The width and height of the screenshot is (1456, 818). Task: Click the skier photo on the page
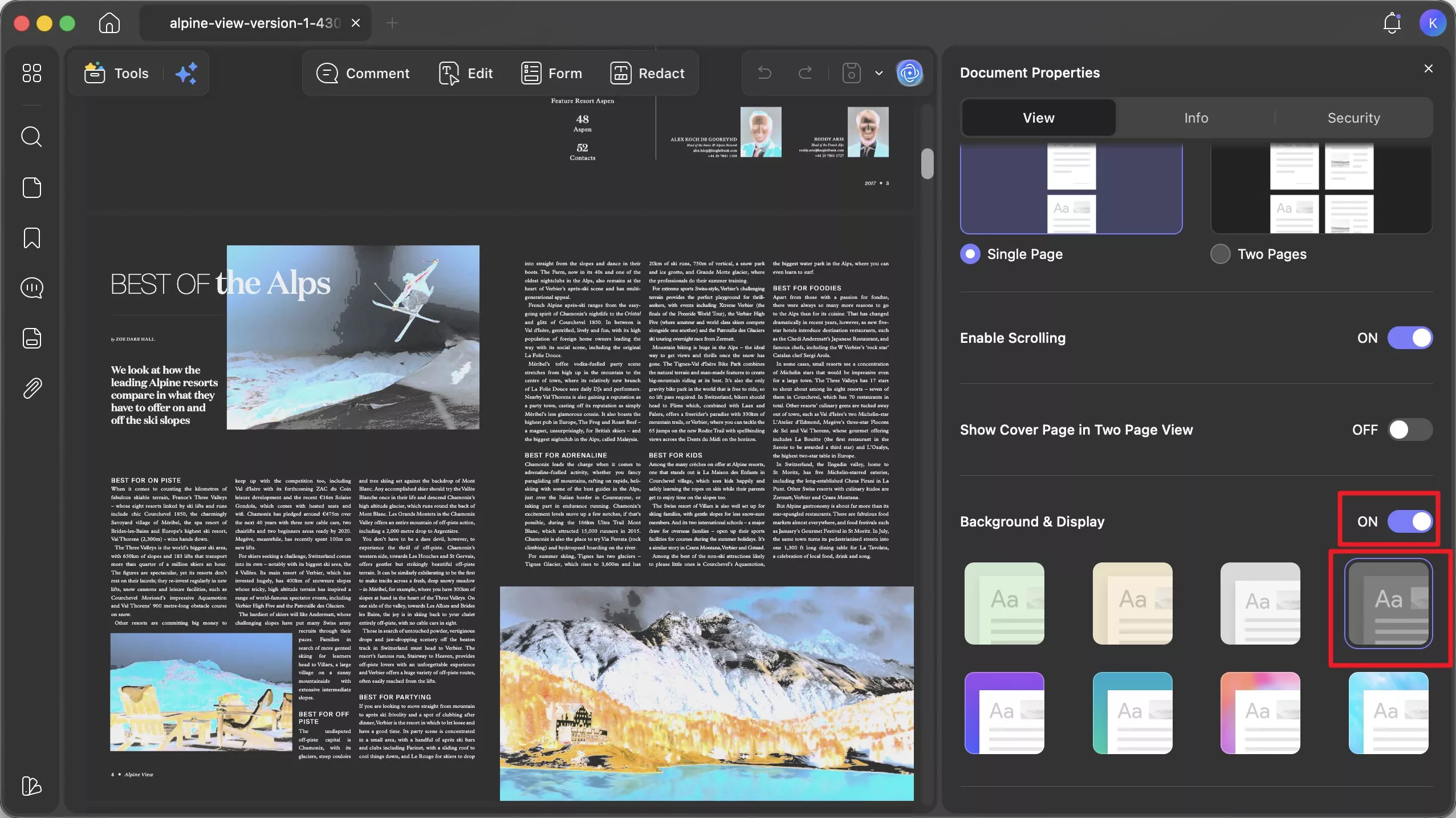353,337
